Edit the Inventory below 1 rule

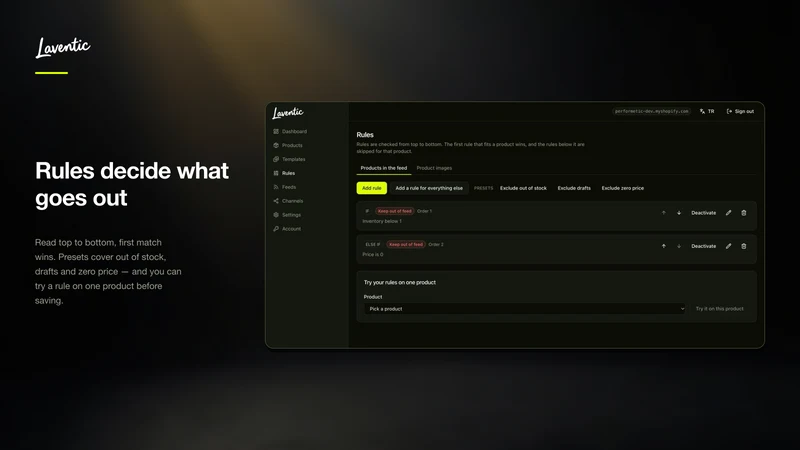tap(729, 213)
